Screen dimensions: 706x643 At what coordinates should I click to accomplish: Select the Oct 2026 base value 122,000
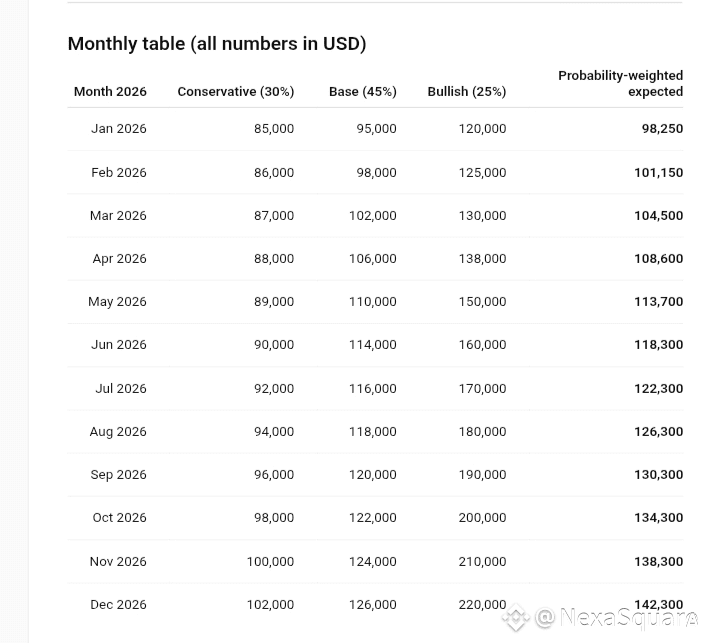(x=372, y=517)
